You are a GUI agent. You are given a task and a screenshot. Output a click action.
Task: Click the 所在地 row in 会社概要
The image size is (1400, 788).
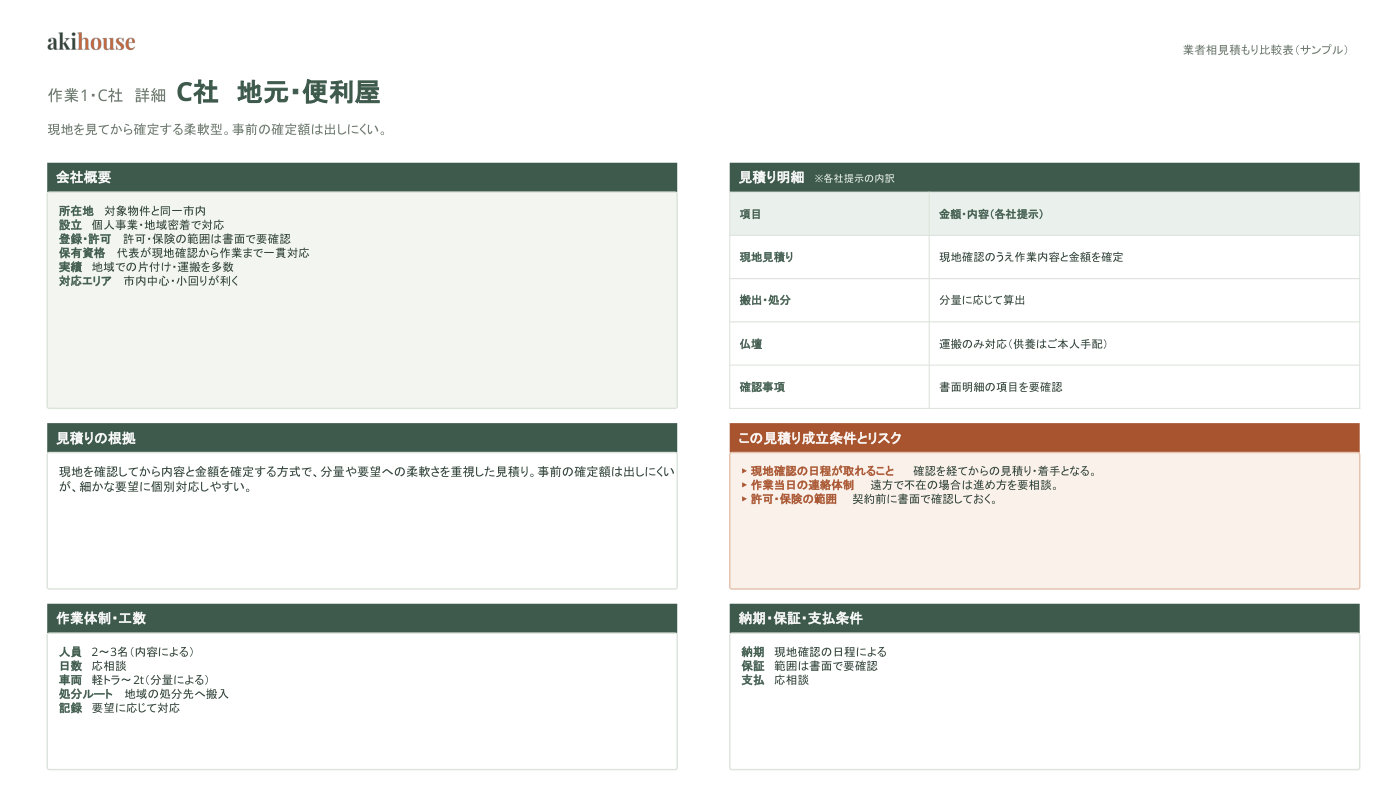[132, 211]
